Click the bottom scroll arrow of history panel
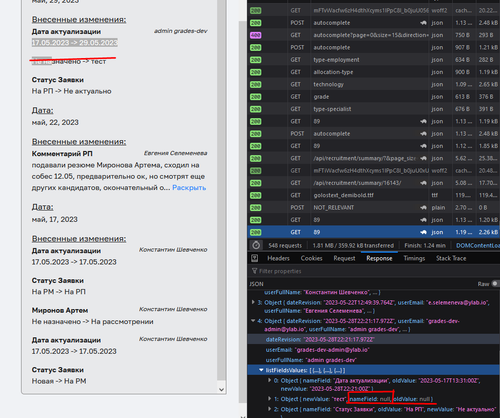 [221, 389]
